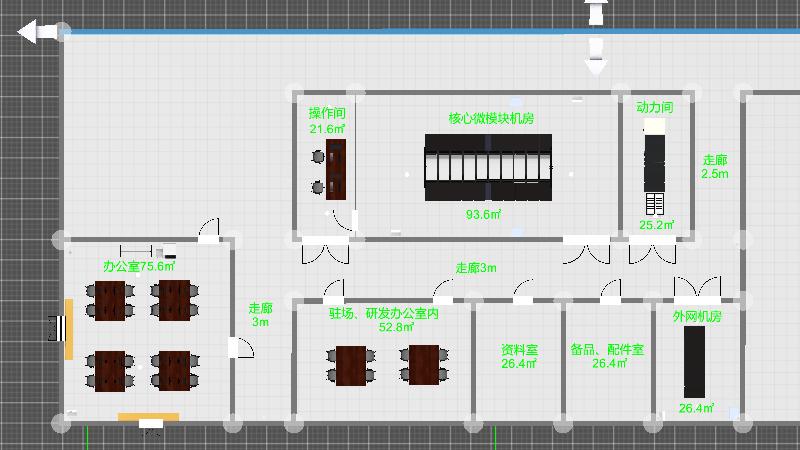Click the double door below 动力间

(651, 251)
